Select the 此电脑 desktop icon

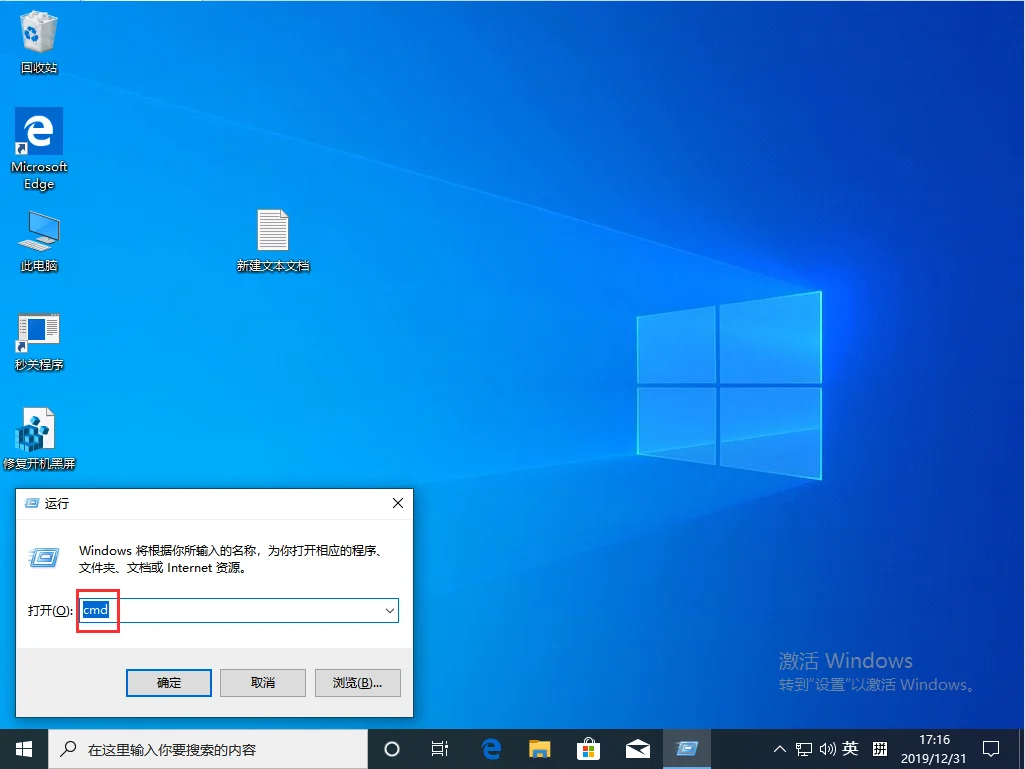point(39,241)
